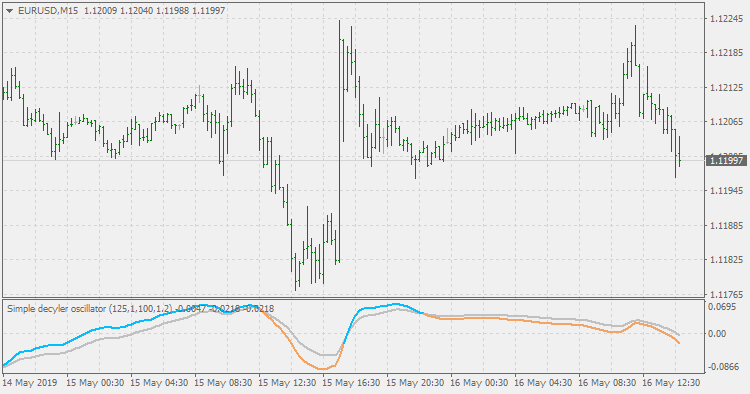
Task: Select the 14 May 2019 date label
Action: tap(30, 383)
